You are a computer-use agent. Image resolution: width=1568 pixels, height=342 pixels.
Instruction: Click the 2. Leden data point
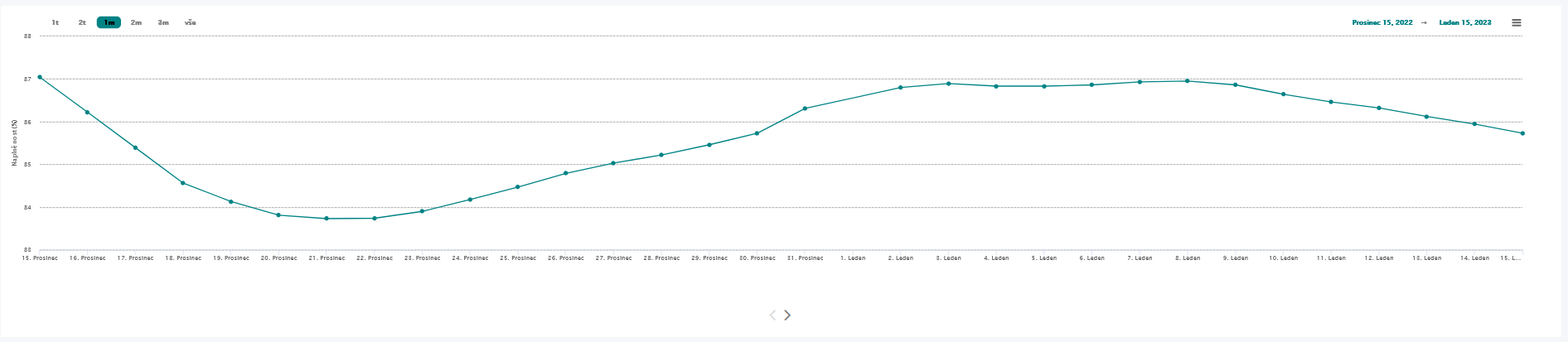coord(901,87)
